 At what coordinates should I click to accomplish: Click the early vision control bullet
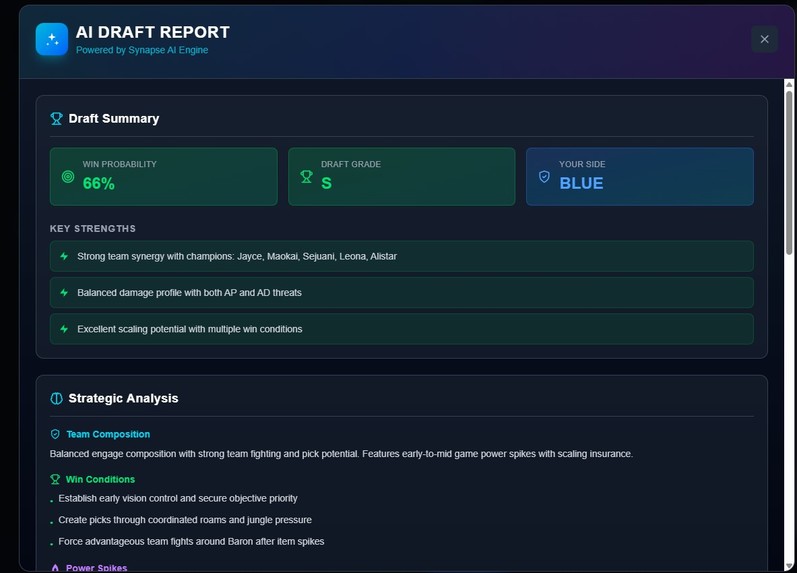click(x=178, y=498)
